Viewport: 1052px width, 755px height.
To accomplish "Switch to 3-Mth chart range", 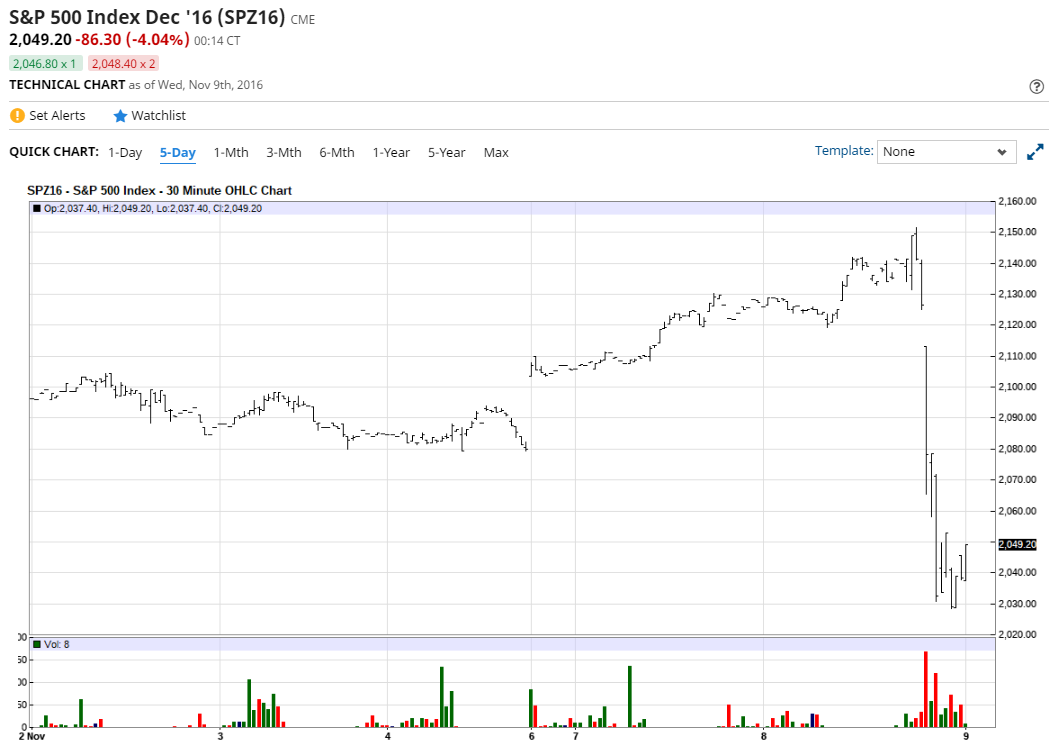I will [x=284, y=152].
